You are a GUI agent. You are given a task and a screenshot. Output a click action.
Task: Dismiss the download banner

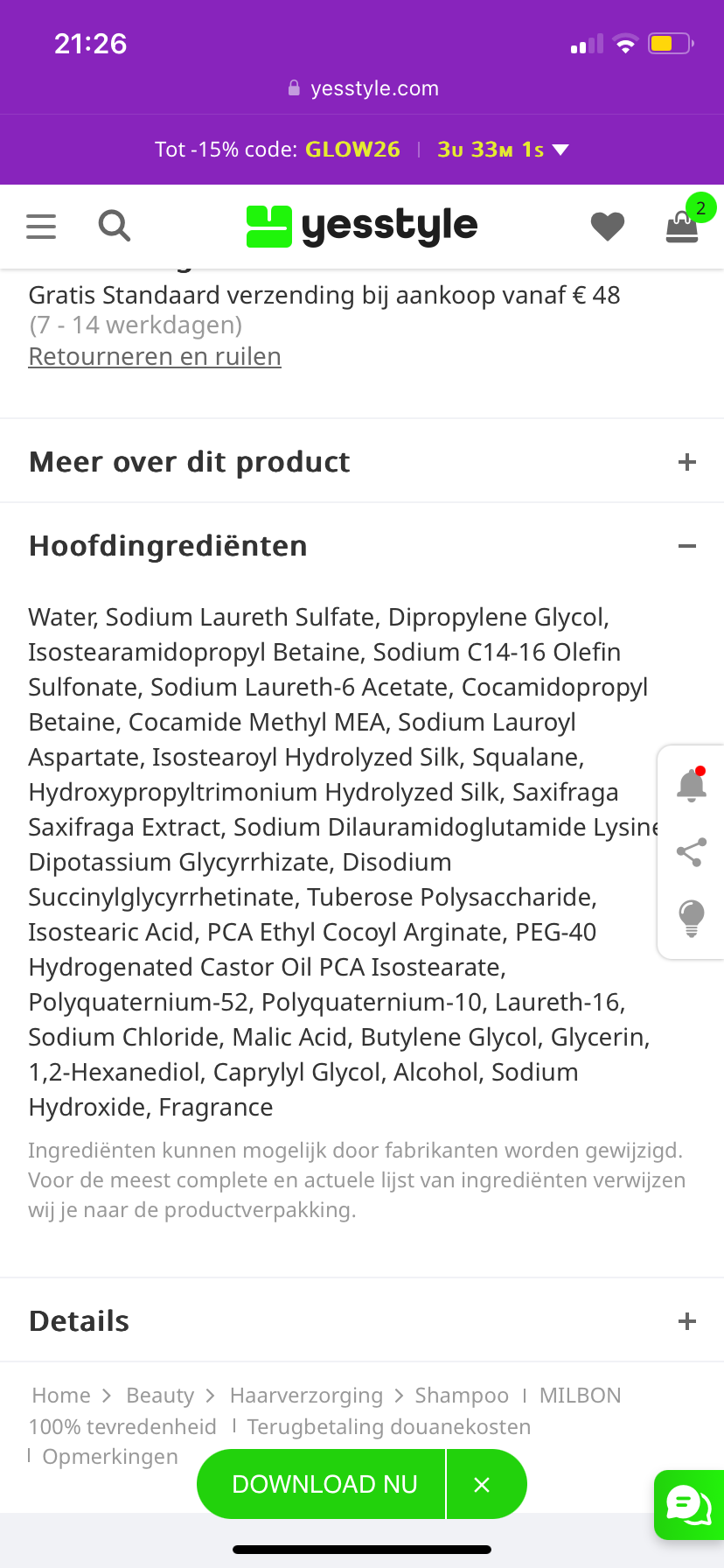[482, 1485]
